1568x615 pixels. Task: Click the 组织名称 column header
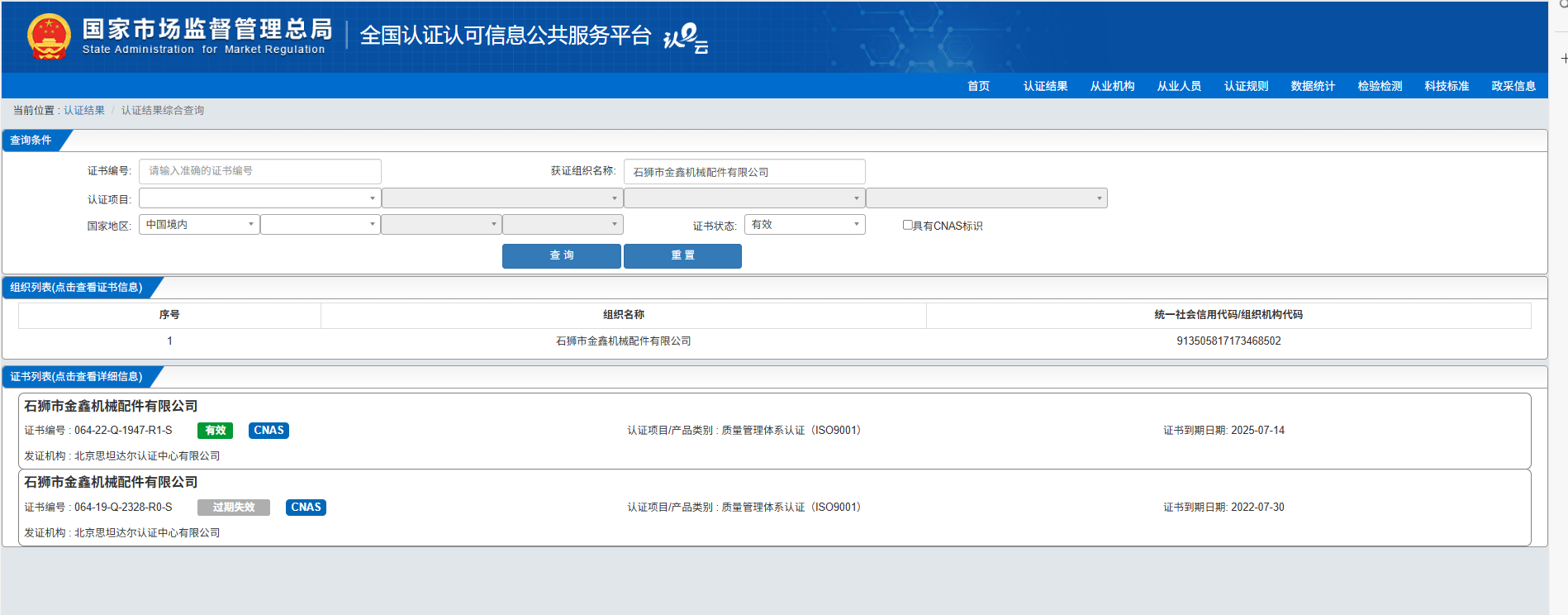pyautogui.click(x=624, y=315)
